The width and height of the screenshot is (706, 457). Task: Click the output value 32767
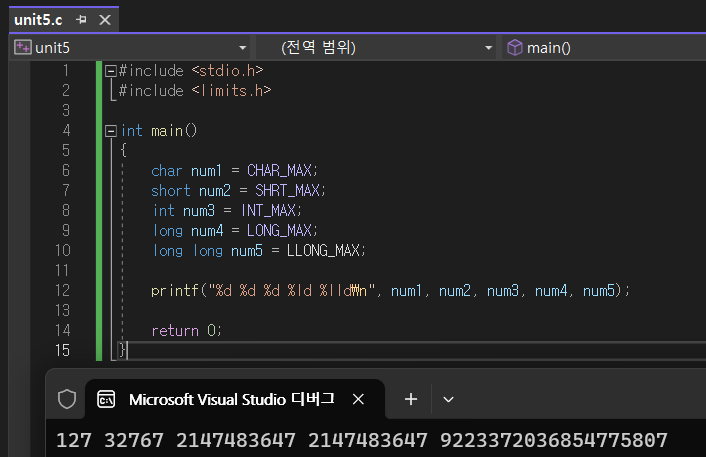[x=134, y=440]
